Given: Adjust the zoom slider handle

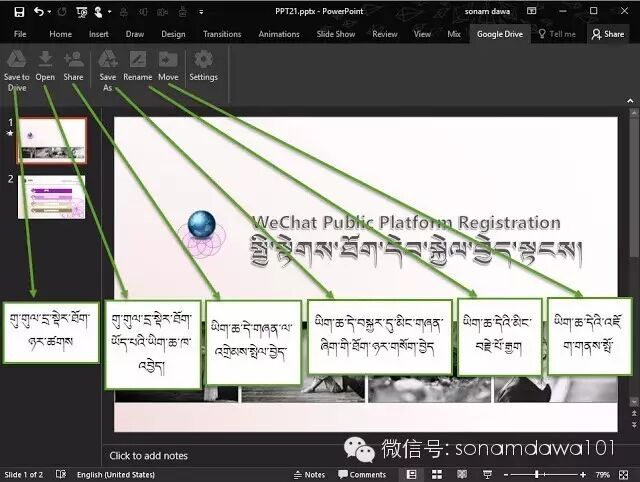Looking at the screenshot, I should coord(537,474).
